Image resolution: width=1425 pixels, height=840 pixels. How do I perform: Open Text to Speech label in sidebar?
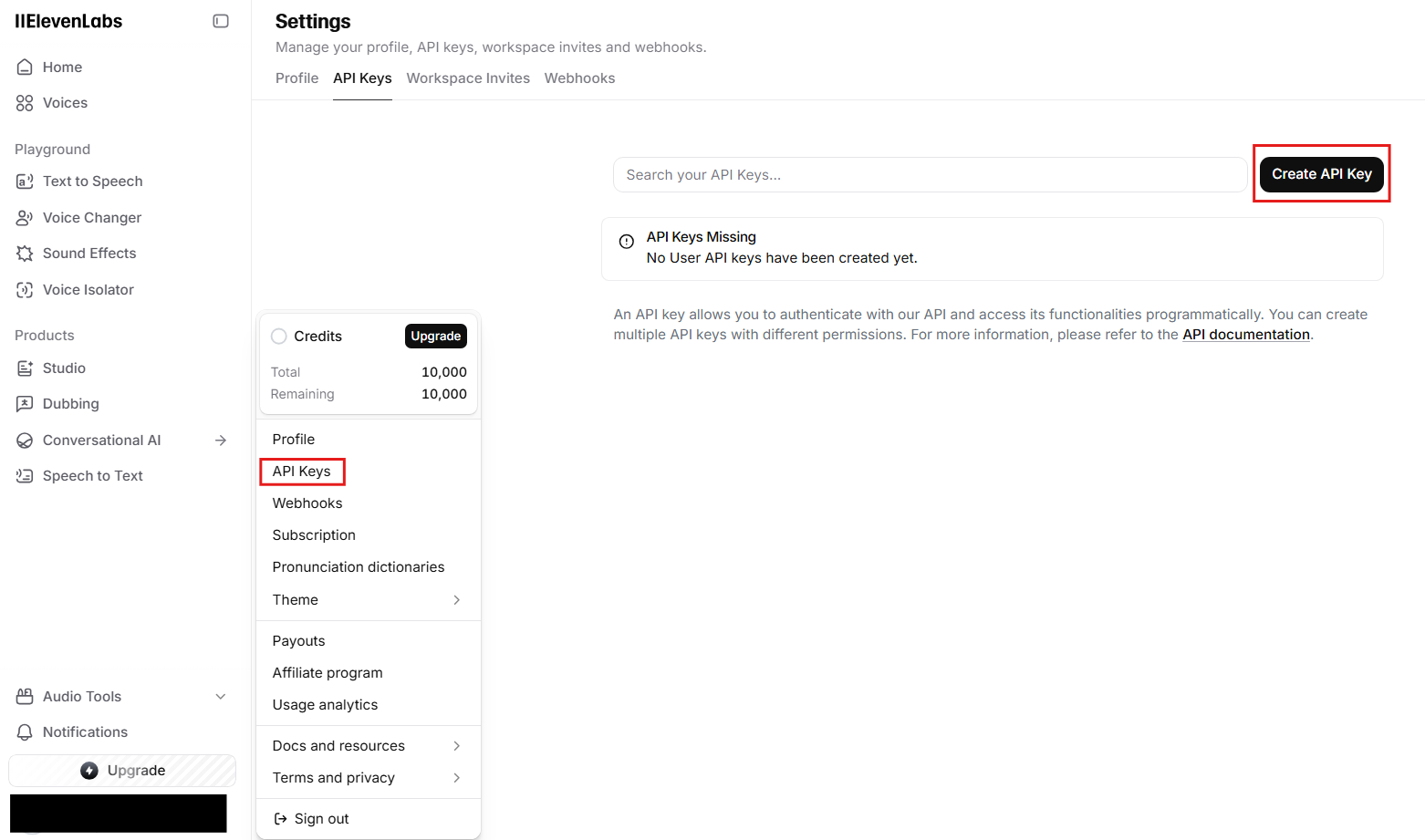(93, 181)
